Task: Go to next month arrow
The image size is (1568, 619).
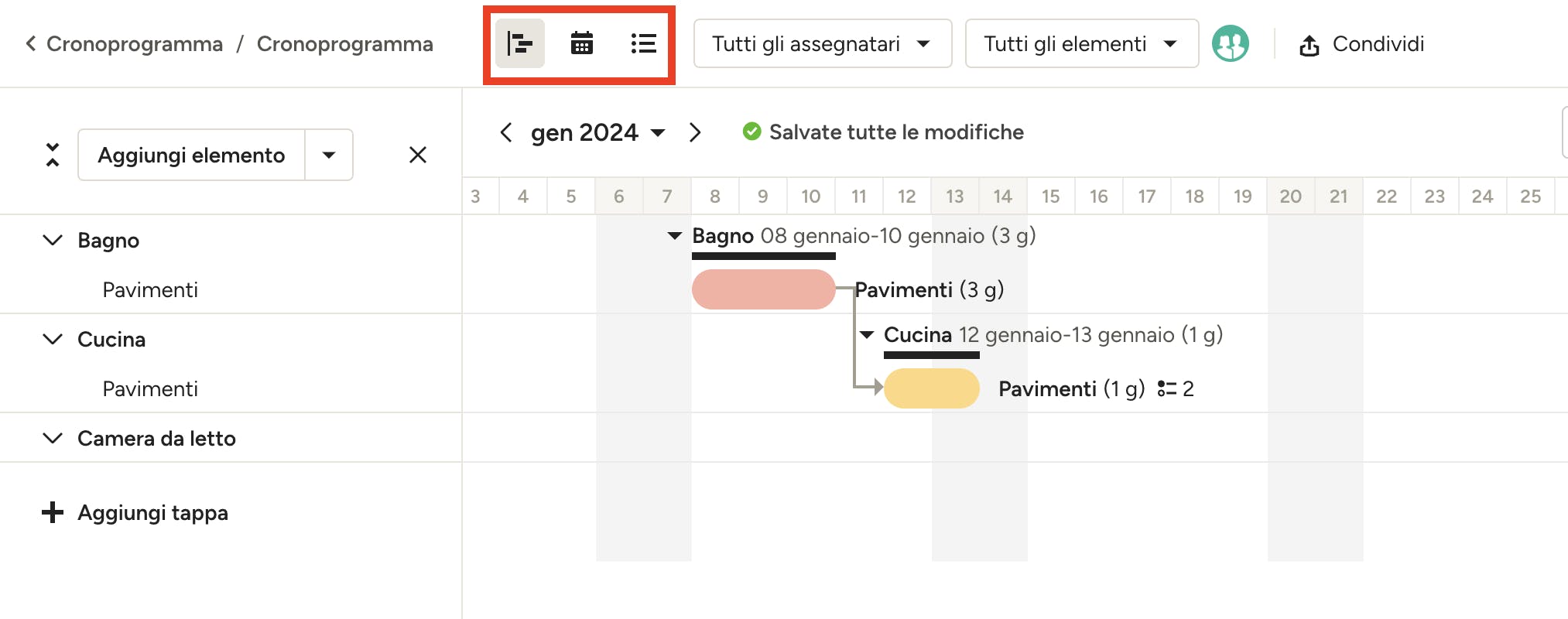Action: pyautogui.click(x=694, y=132)
